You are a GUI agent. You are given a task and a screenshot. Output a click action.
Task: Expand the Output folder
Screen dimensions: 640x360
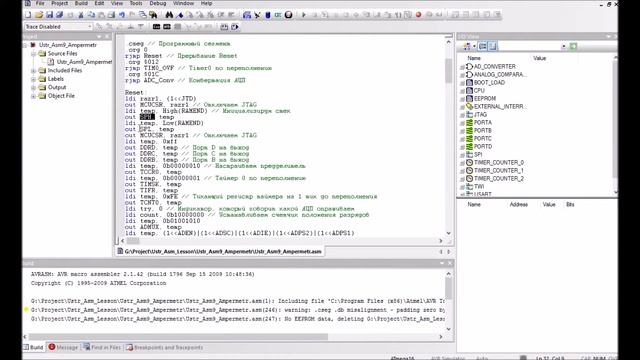point(33,87)
